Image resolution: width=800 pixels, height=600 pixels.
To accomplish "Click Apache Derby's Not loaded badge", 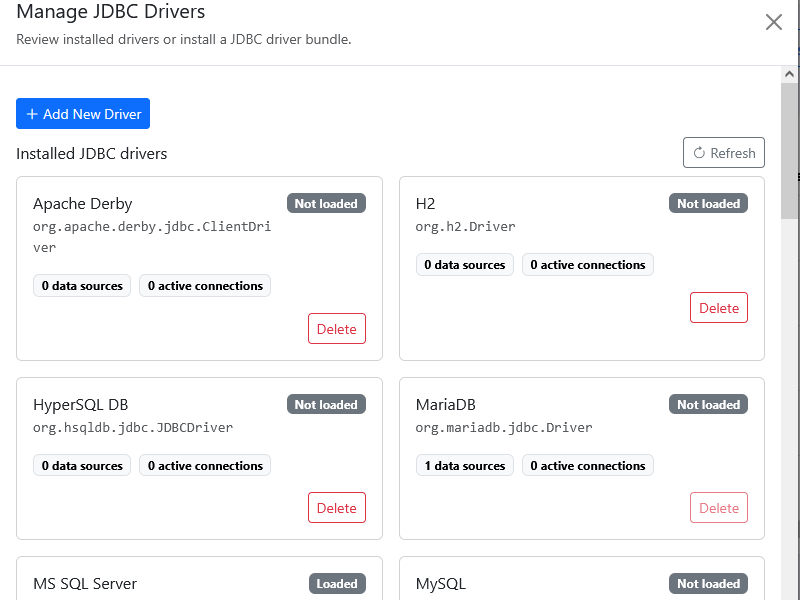I will point(326,204).
